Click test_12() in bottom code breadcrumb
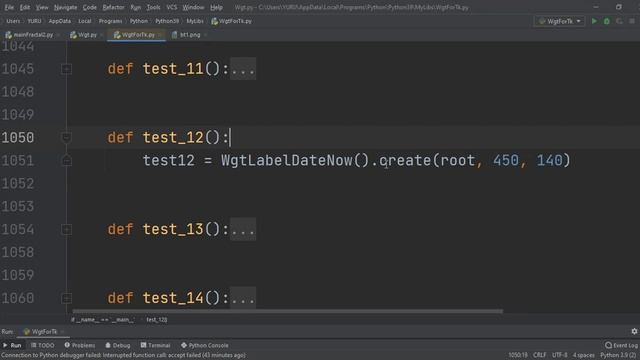 point(157,320)
